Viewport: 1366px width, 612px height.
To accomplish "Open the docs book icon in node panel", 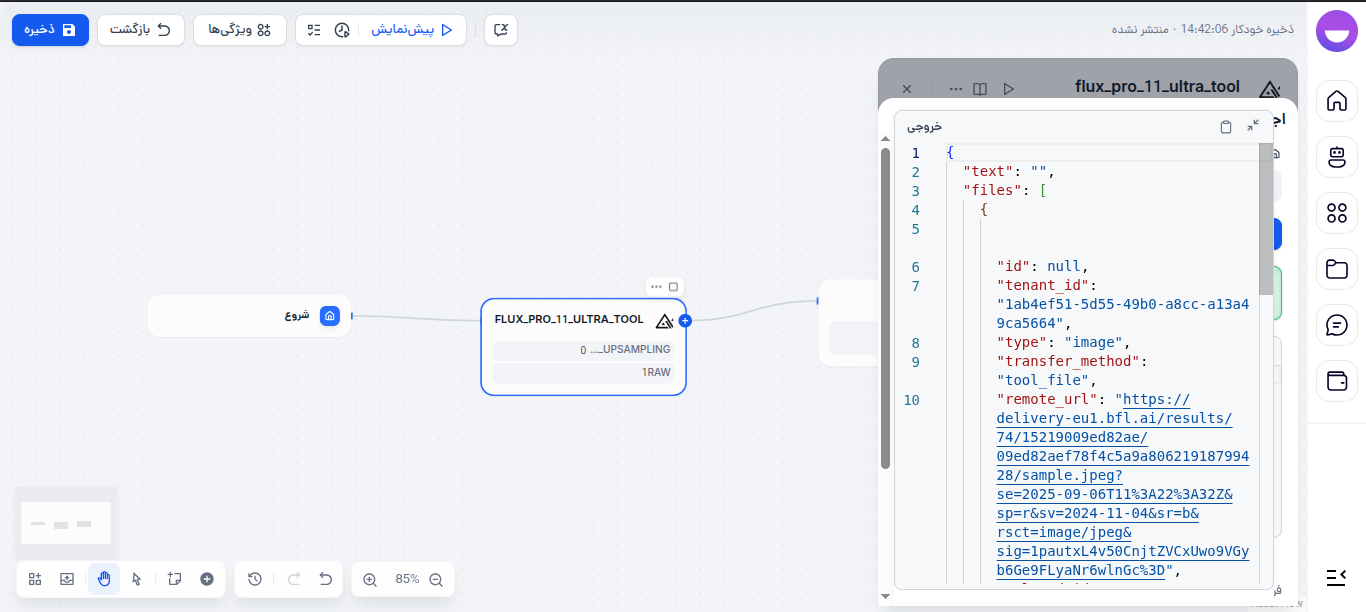I will tap(982, 88).
